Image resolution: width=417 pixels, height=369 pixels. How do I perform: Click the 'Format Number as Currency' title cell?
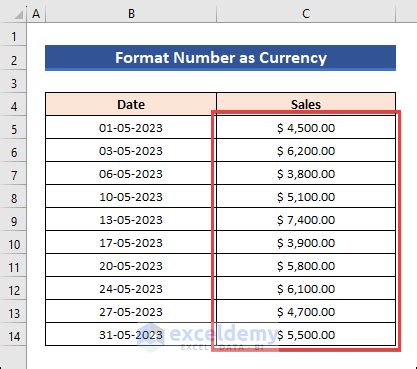pos(220,58)
